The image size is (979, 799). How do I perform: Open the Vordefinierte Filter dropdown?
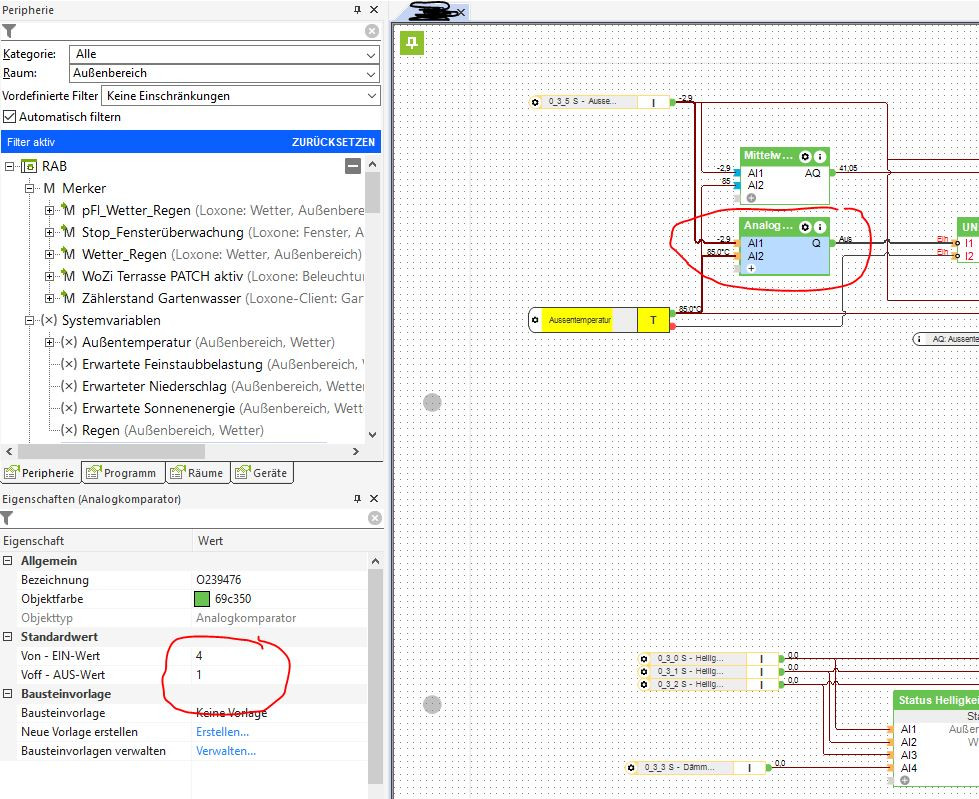coord(240,96)
